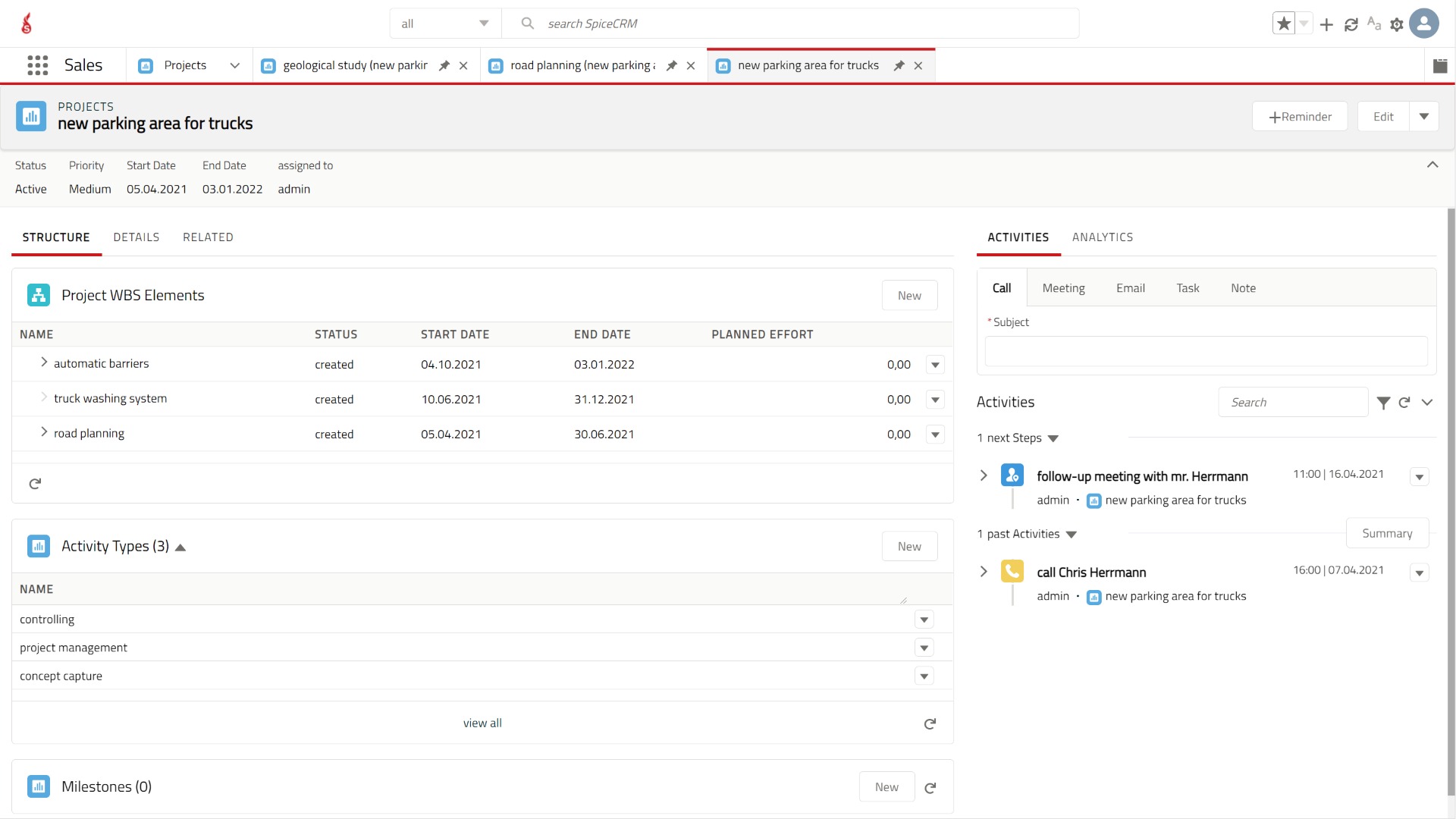Open dropdown arrow next to Edit button
Screen dimensions: 1456x819
click(1423, 117)
